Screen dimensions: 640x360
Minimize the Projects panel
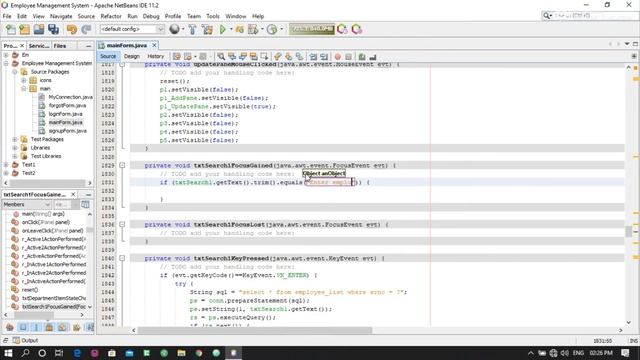tap(89, 46)
